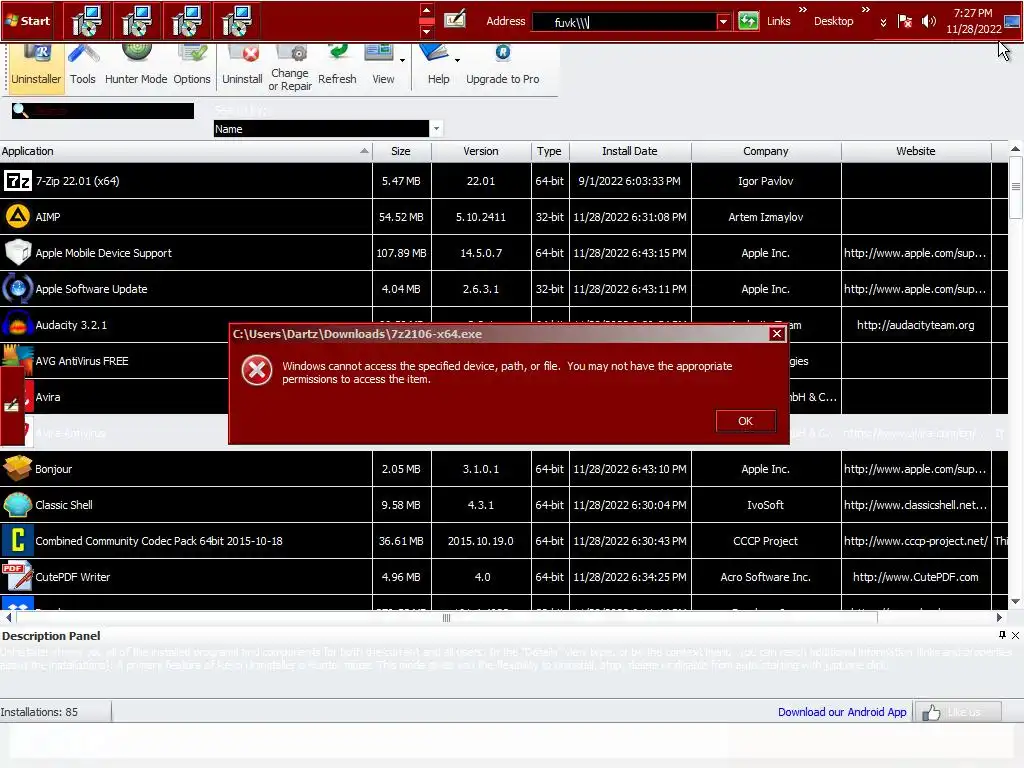
Task: Expand hidden tray icons chevron
Action: click(x=883, y=22)
